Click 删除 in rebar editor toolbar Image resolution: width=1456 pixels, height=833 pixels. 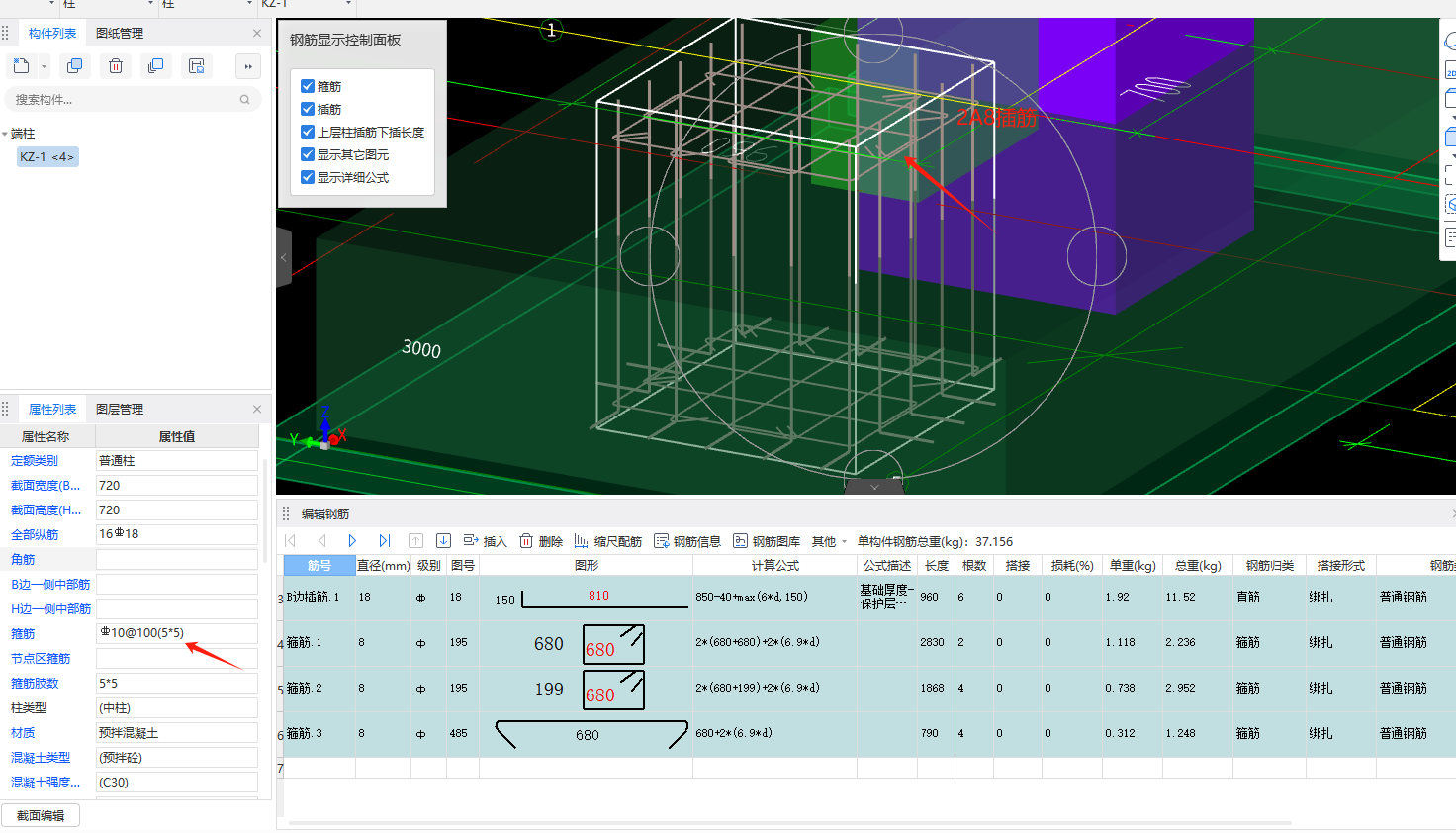coord(541,541)
